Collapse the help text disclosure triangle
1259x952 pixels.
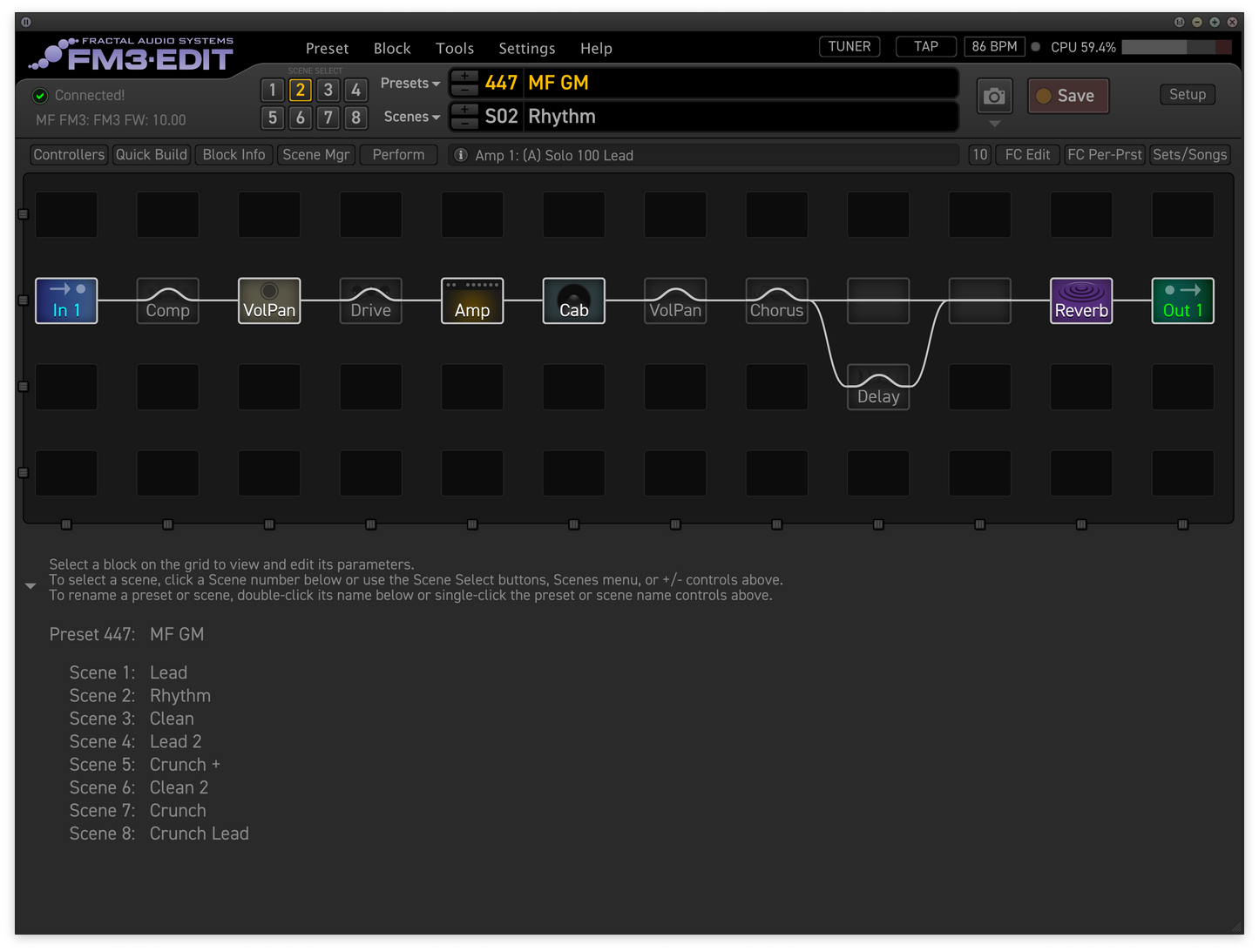pyautogui.click(x=30, y=586)
